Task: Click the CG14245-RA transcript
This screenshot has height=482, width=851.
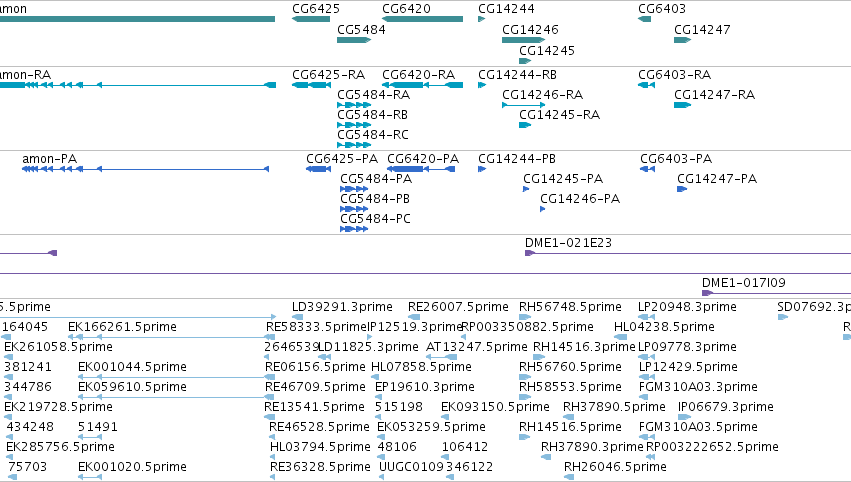Action: click(525, 125)
